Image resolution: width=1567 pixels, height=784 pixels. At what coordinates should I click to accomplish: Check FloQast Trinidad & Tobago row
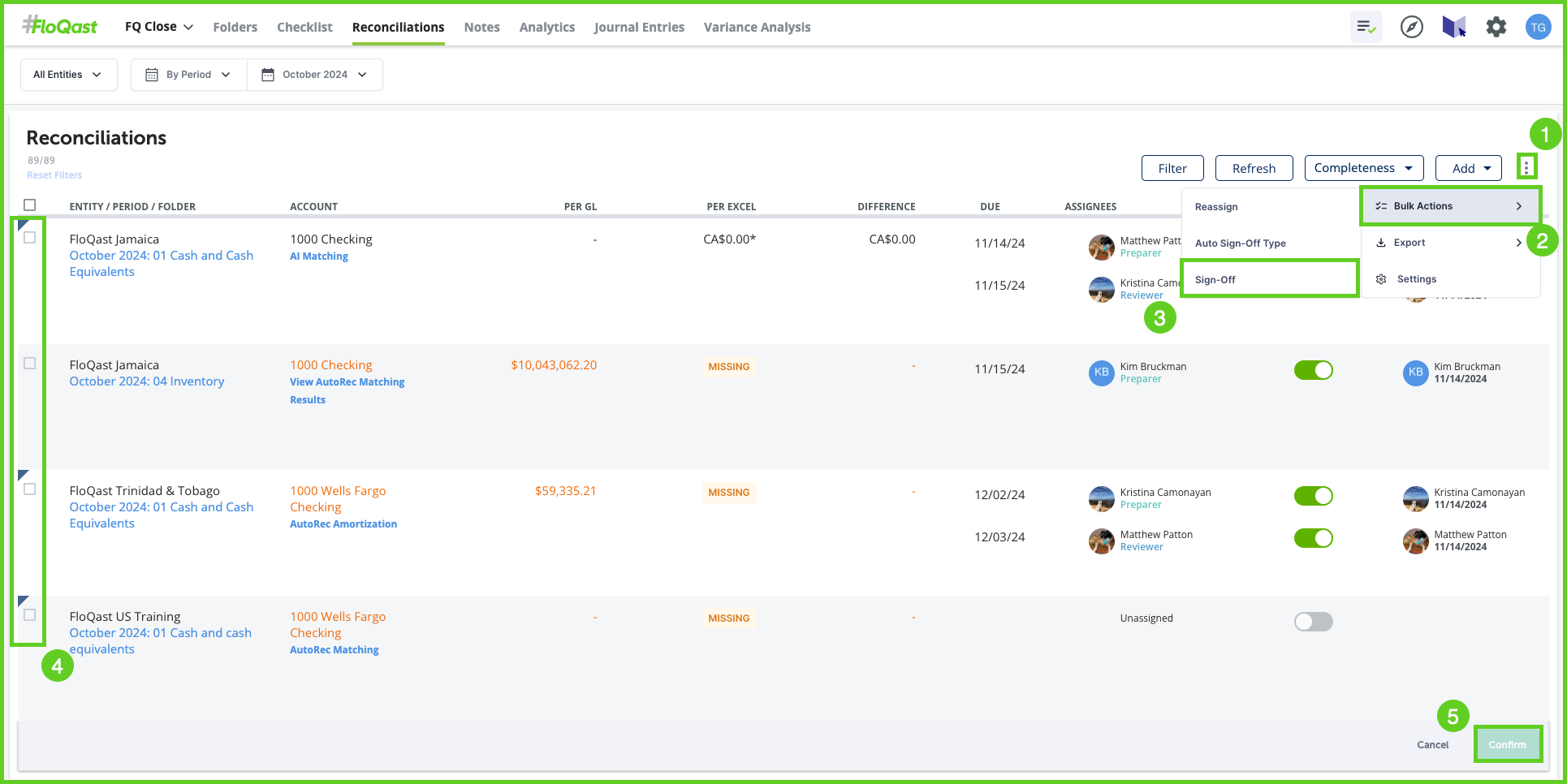coord(30,489)
